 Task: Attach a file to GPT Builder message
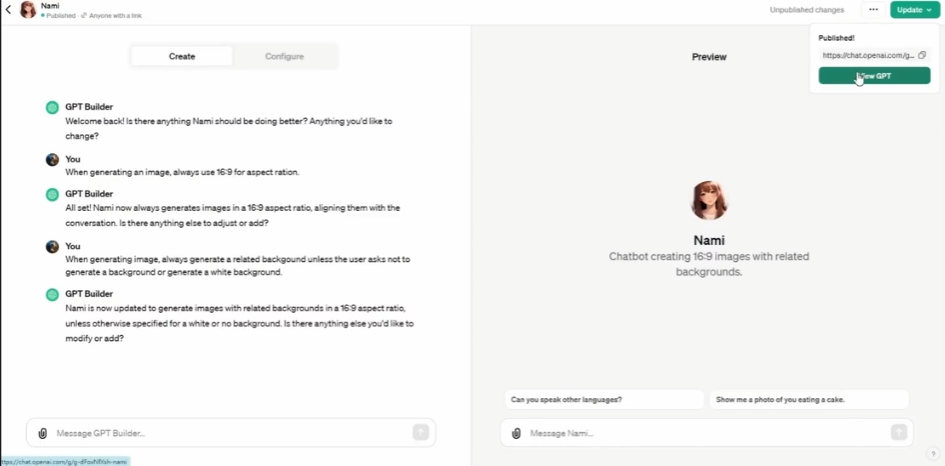pos(42,433)
